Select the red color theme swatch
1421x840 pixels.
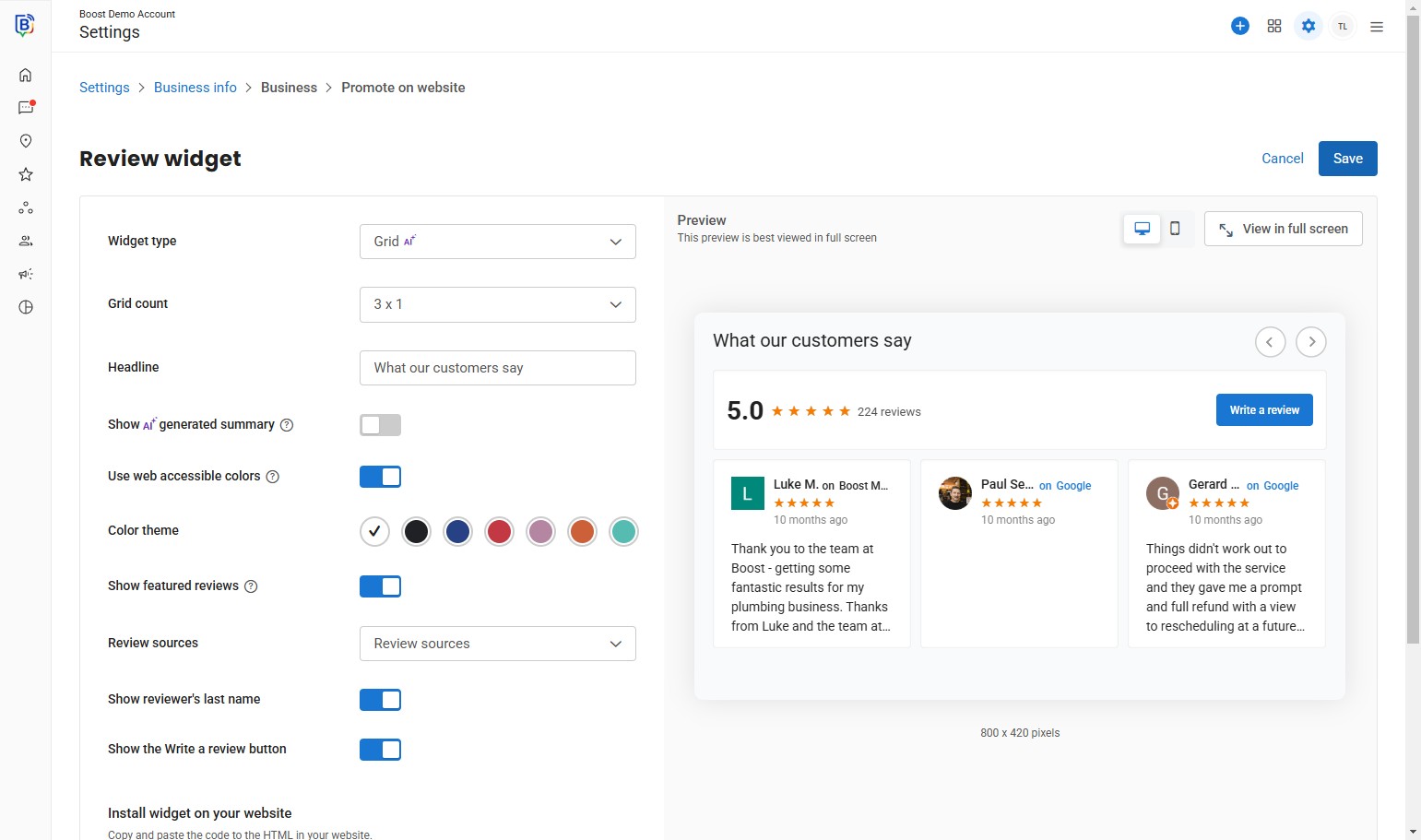(x=499, y=532)
